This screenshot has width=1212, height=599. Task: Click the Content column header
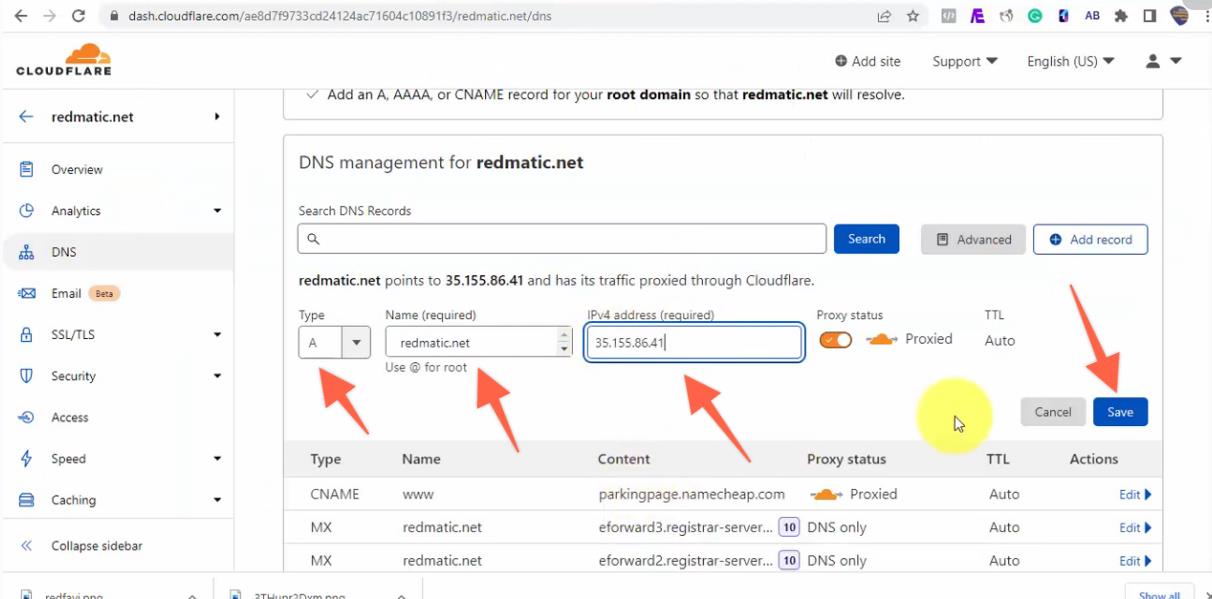[624, 459]
